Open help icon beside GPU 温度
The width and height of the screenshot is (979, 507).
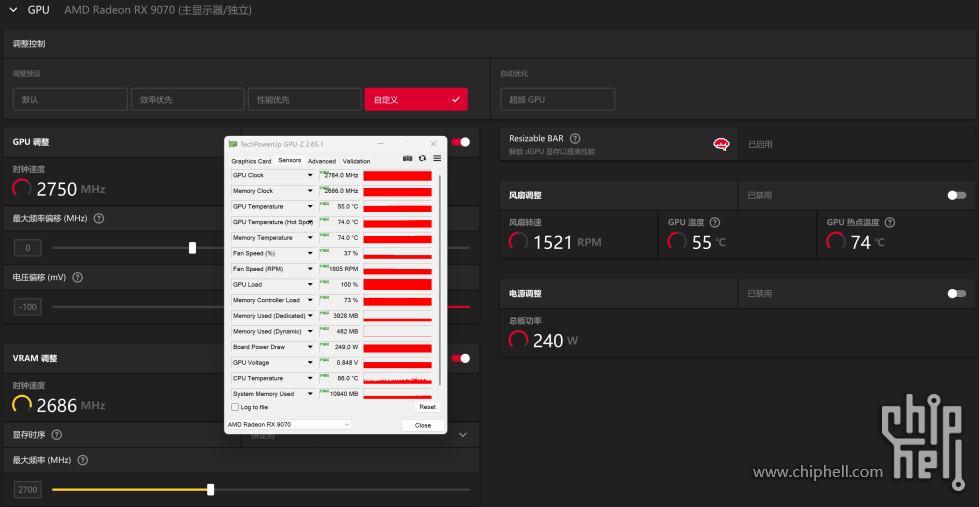[x=715, y=222]
